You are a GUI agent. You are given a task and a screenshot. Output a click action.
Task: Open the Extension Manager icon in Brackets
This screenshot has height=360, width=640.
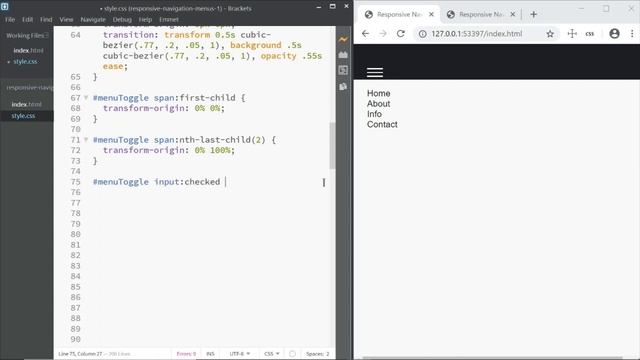[x=343, y=55]
